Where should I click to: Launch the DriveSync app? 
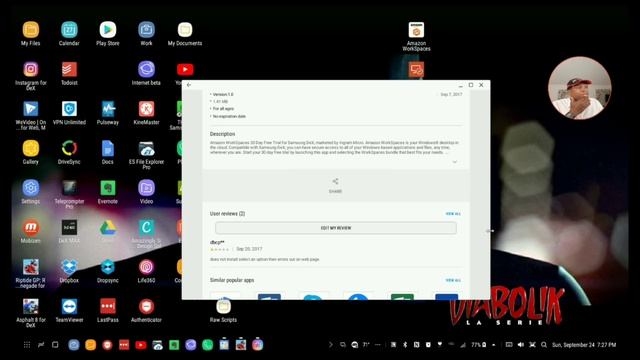click(69, 149)
